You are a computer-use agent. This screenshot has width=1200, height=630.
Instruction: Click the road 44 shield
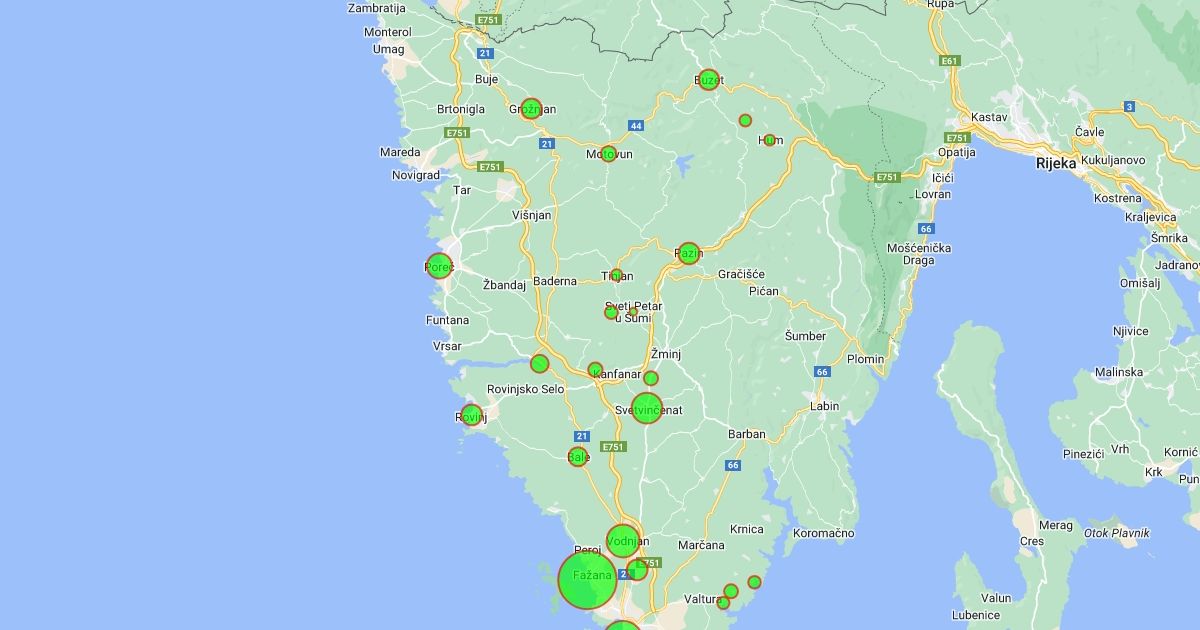click(x=636, y=125)
